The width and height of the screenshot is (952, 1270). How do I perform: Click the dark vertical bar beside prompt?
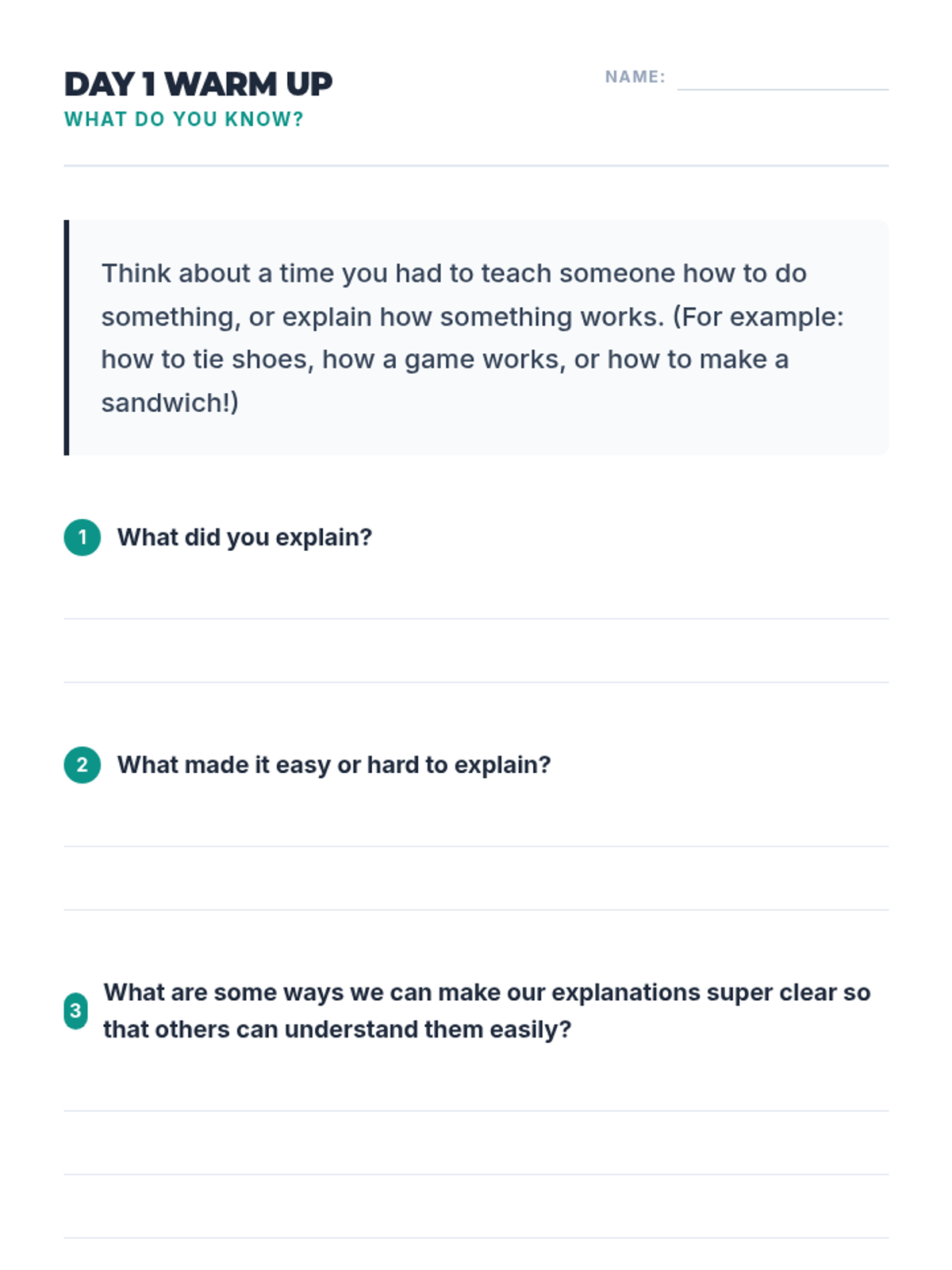[x=67, y=337]
